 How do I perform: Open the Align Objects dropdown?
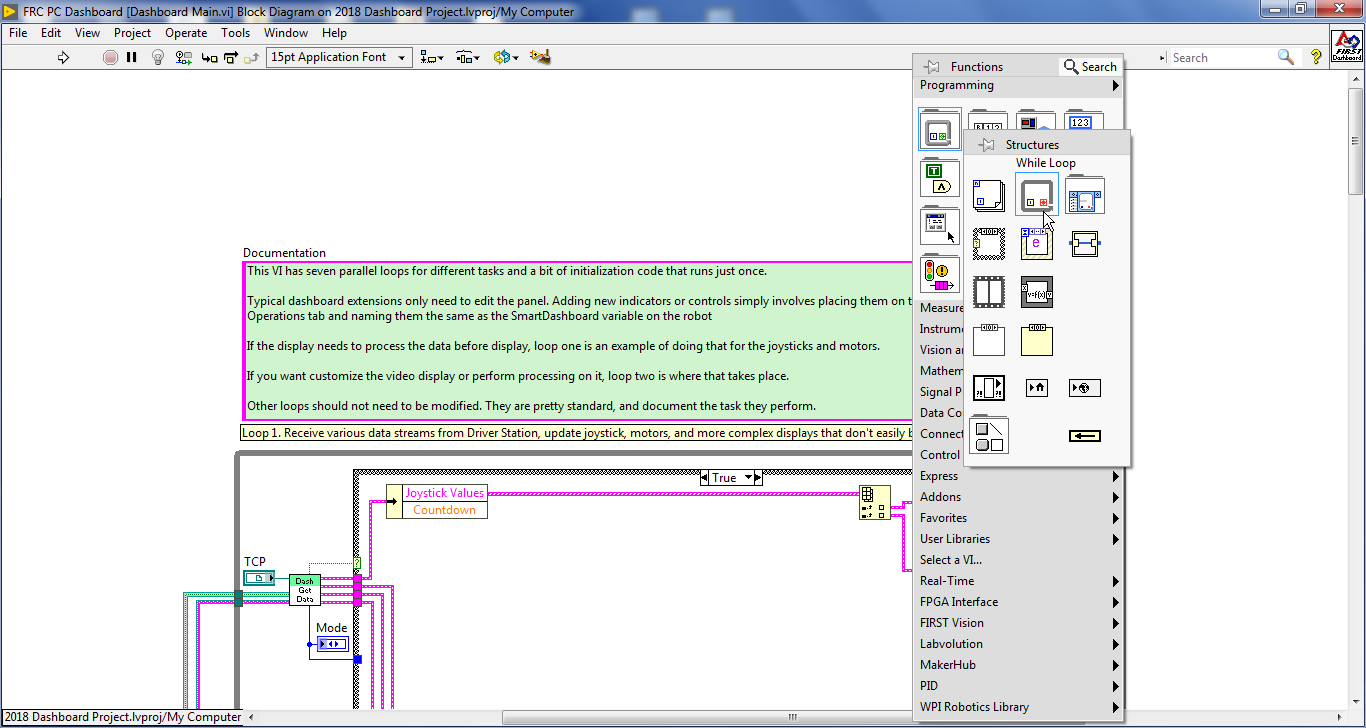coord(432,57)
